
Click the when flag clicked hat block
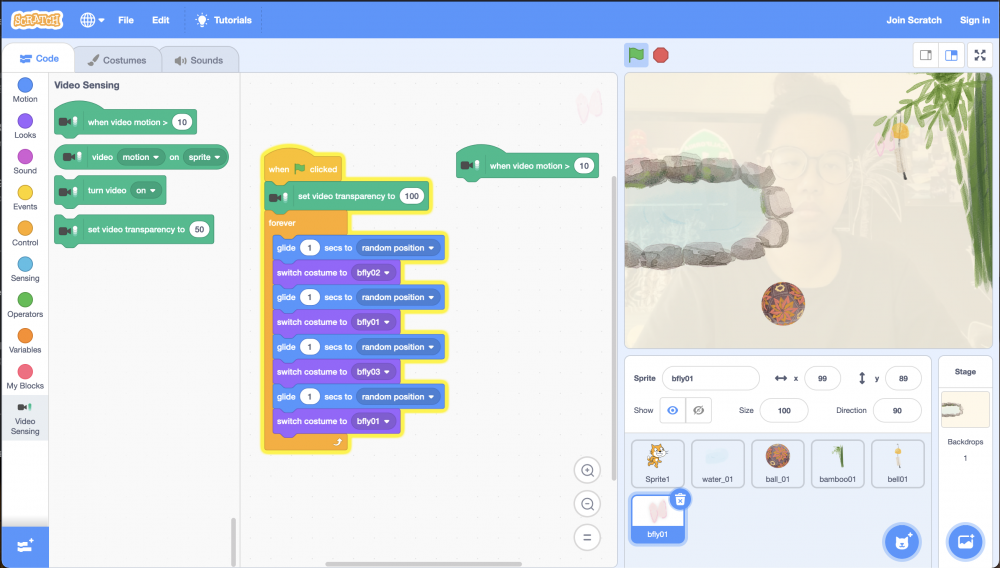[303, 167]
